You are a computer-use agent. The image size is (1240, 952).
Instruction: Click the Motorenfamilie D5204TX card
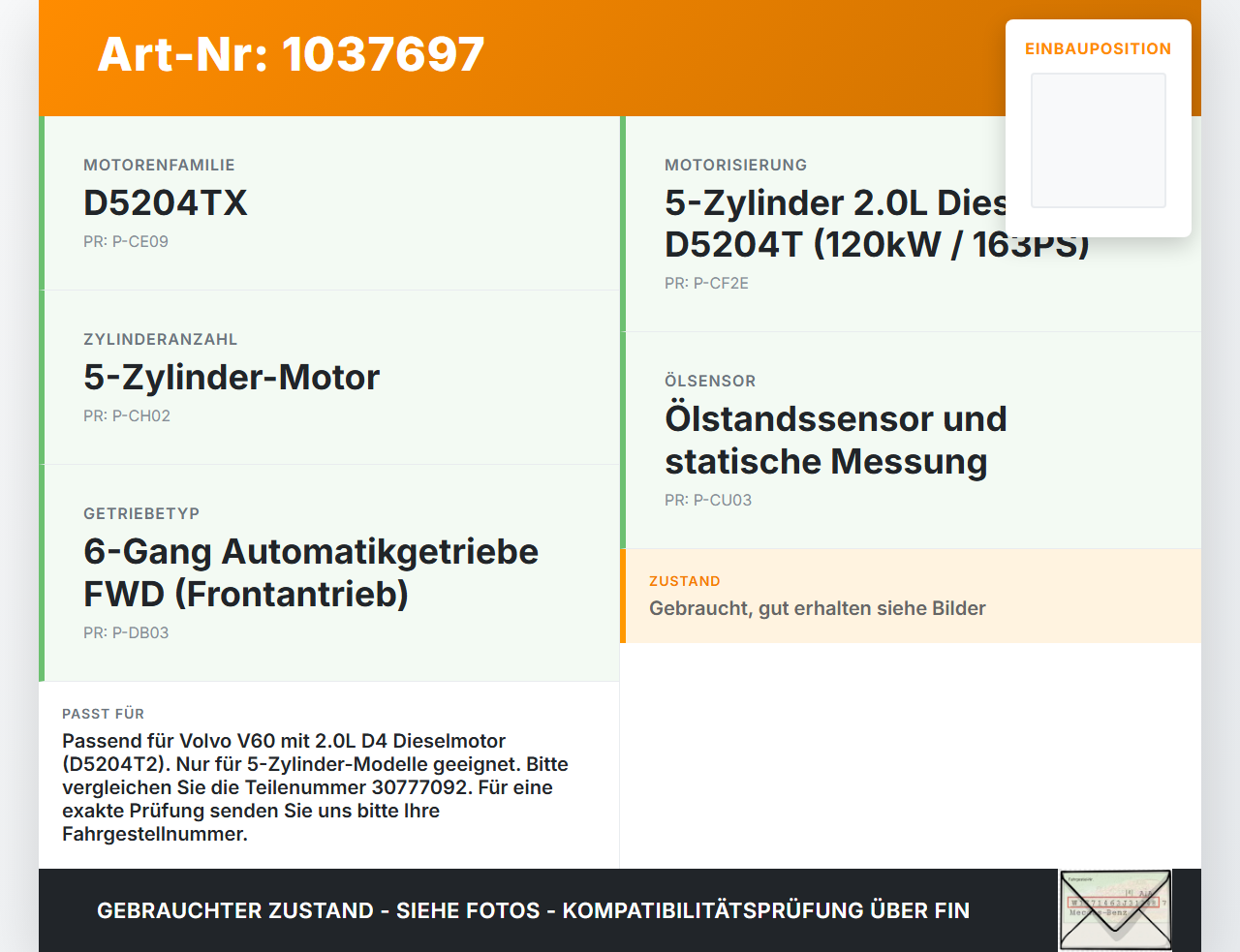[x=329, y=203]
